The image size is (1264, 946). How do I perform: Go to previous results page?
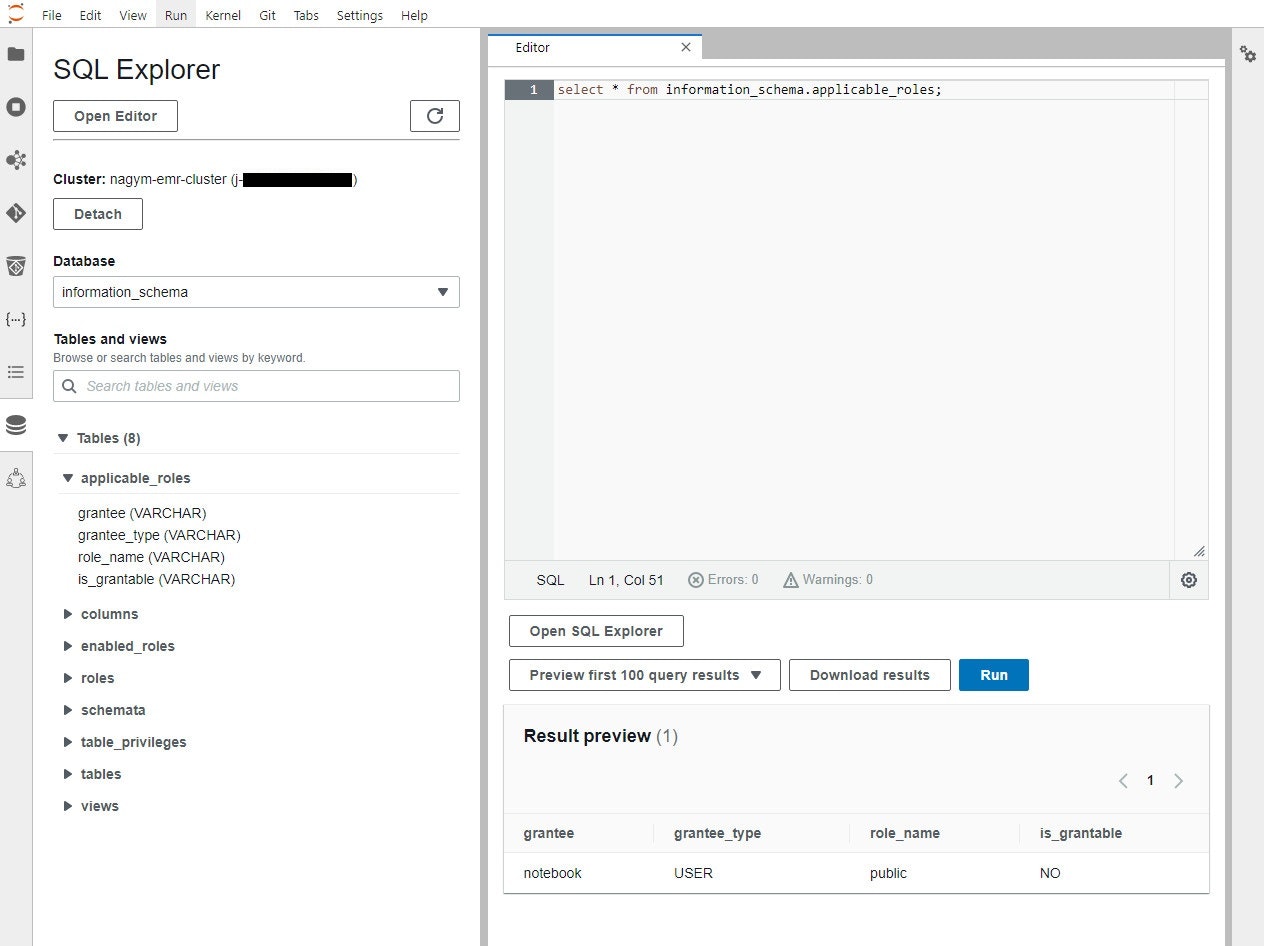click(1123, 781)
